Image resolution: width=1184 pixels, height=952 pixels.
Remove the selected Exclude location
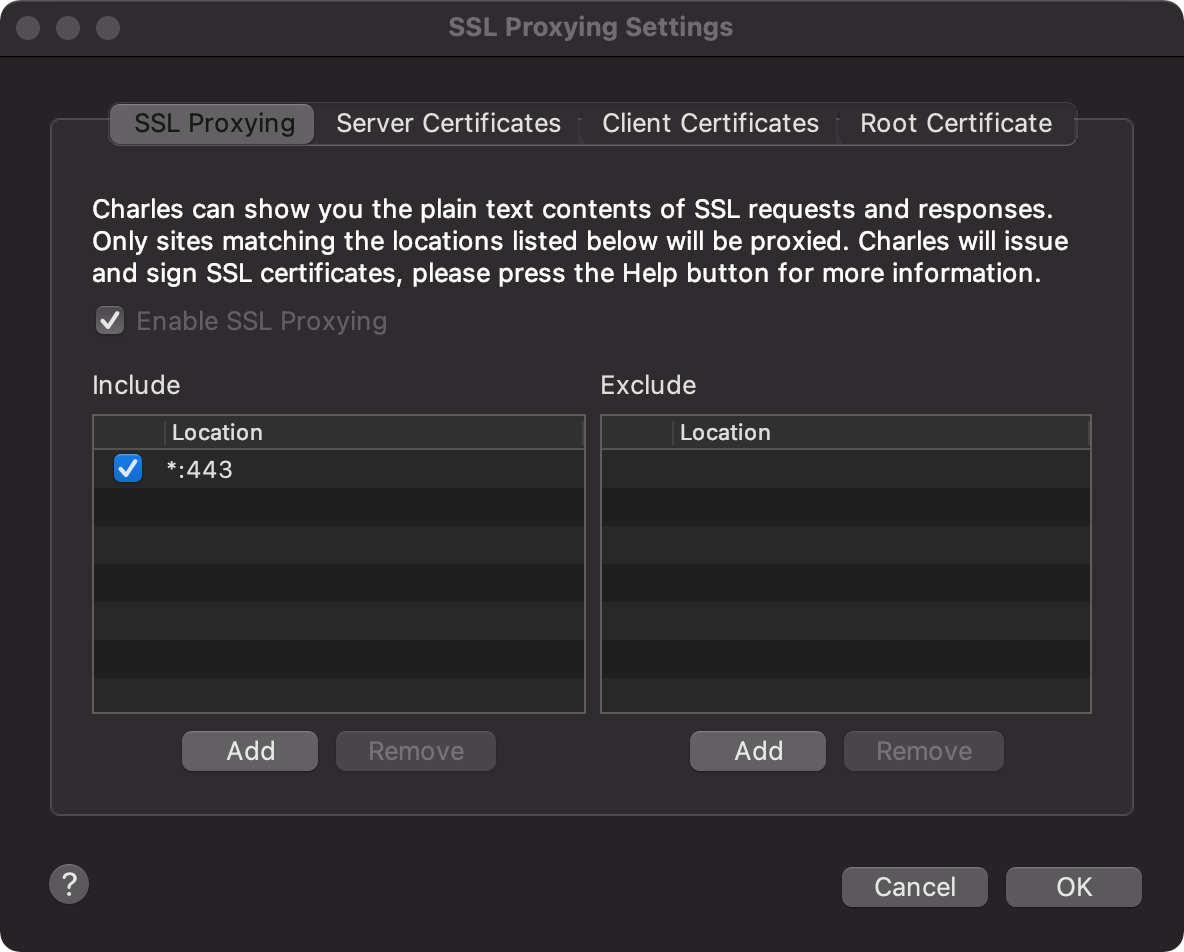[924, 751]
